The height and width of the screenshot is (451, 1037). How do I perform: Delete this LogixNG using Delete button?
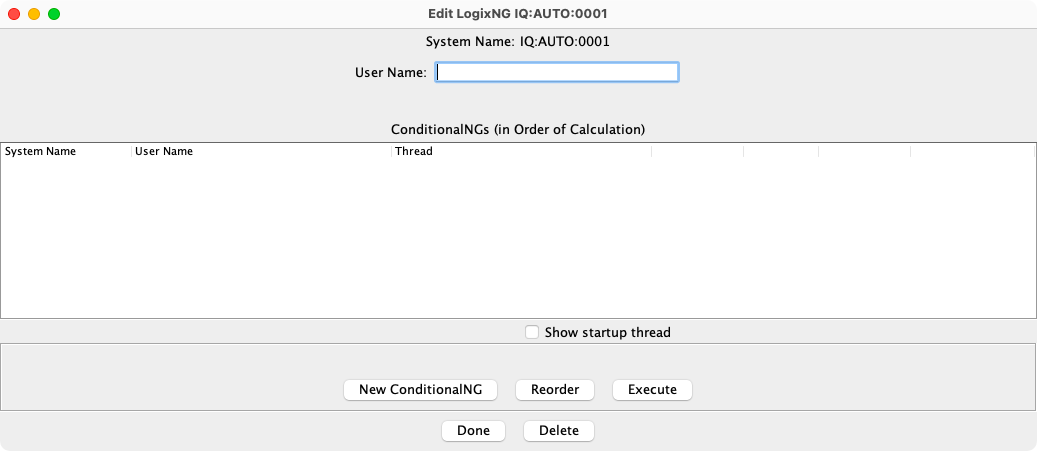coord(559,431)
